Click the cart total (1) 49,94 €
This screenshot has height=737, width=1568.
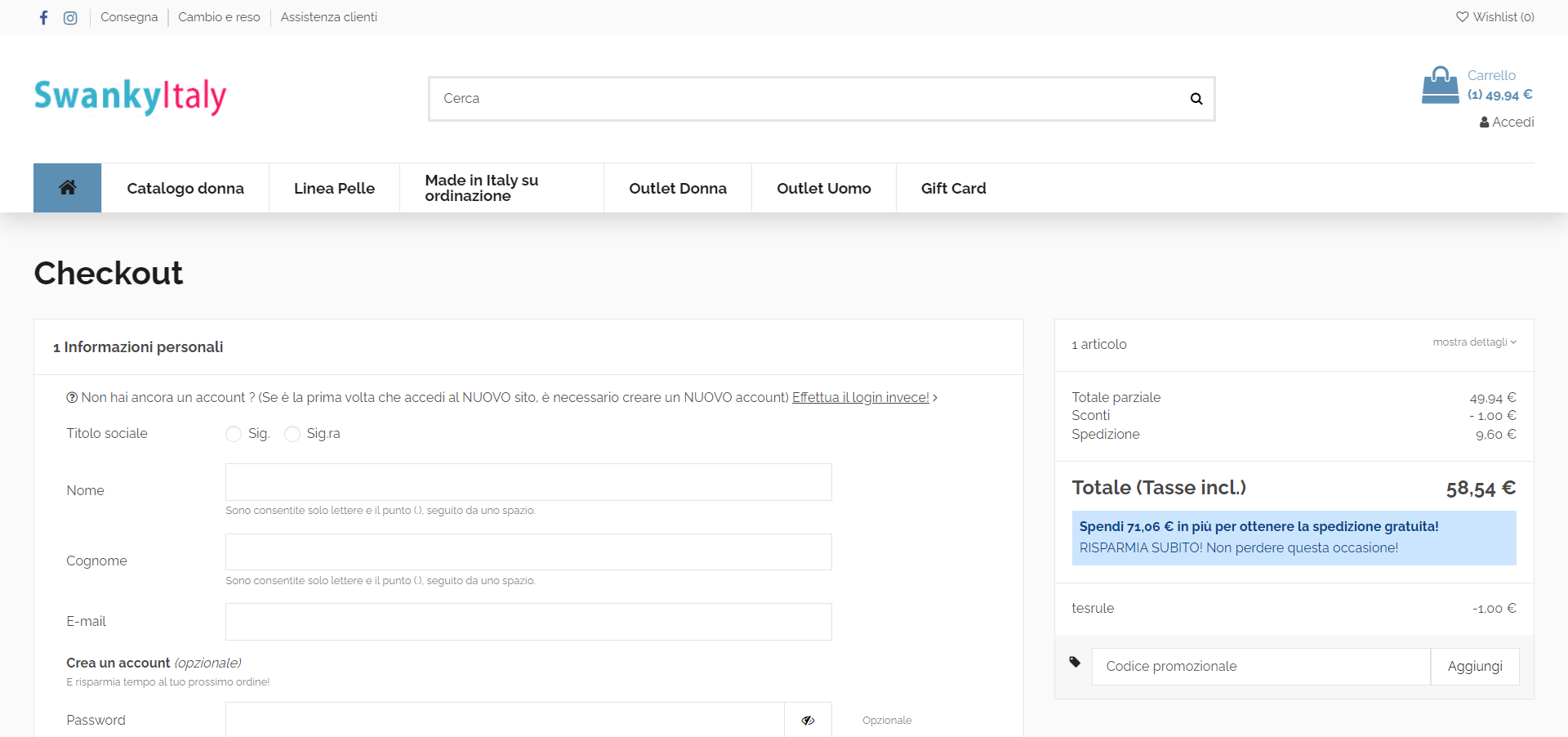click(x=1499, y=95)
